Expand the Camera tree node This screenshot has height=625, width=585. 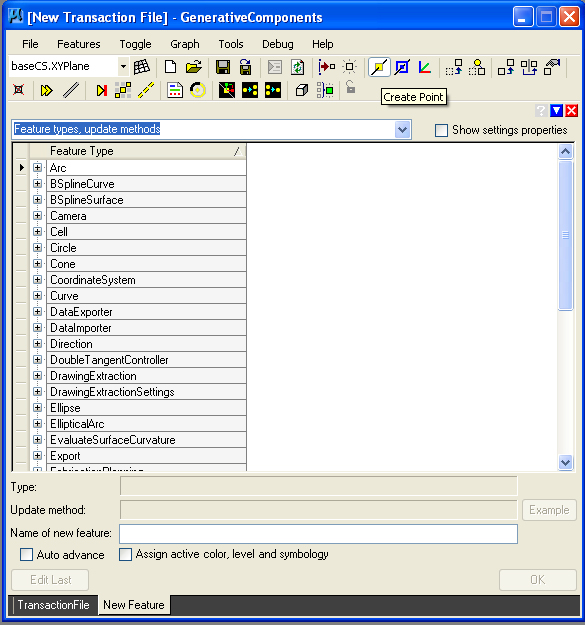pos(37,216)
